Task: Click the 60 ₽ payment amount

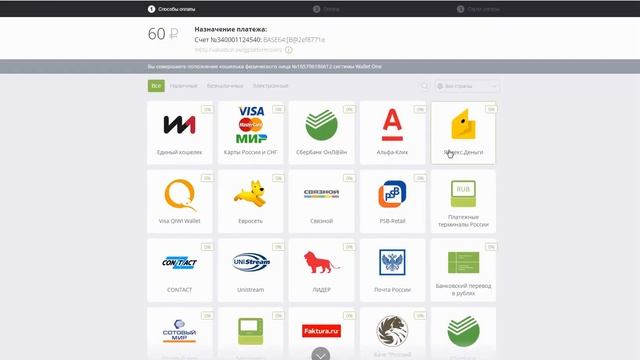Action: pyautogui.click(x=163, y=34)
